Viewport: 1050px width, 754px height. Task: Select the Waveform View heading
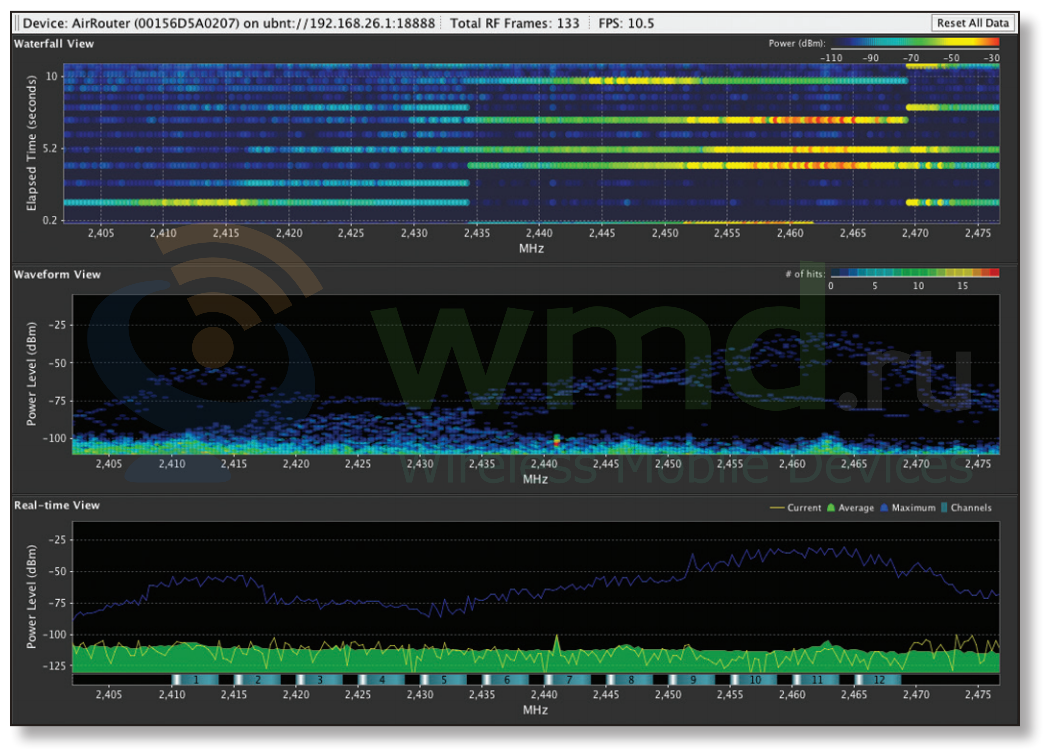(58, 275)
